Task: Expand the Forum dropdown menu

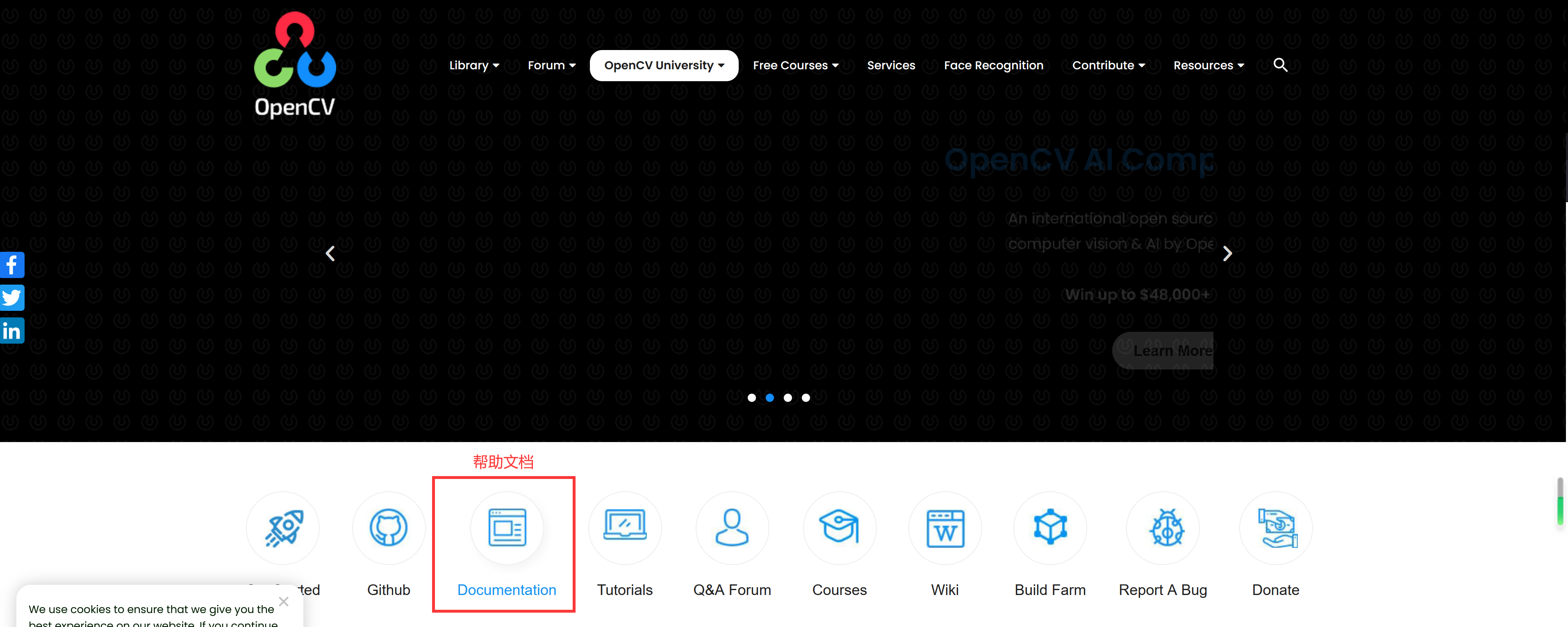Action: (551, 65)
